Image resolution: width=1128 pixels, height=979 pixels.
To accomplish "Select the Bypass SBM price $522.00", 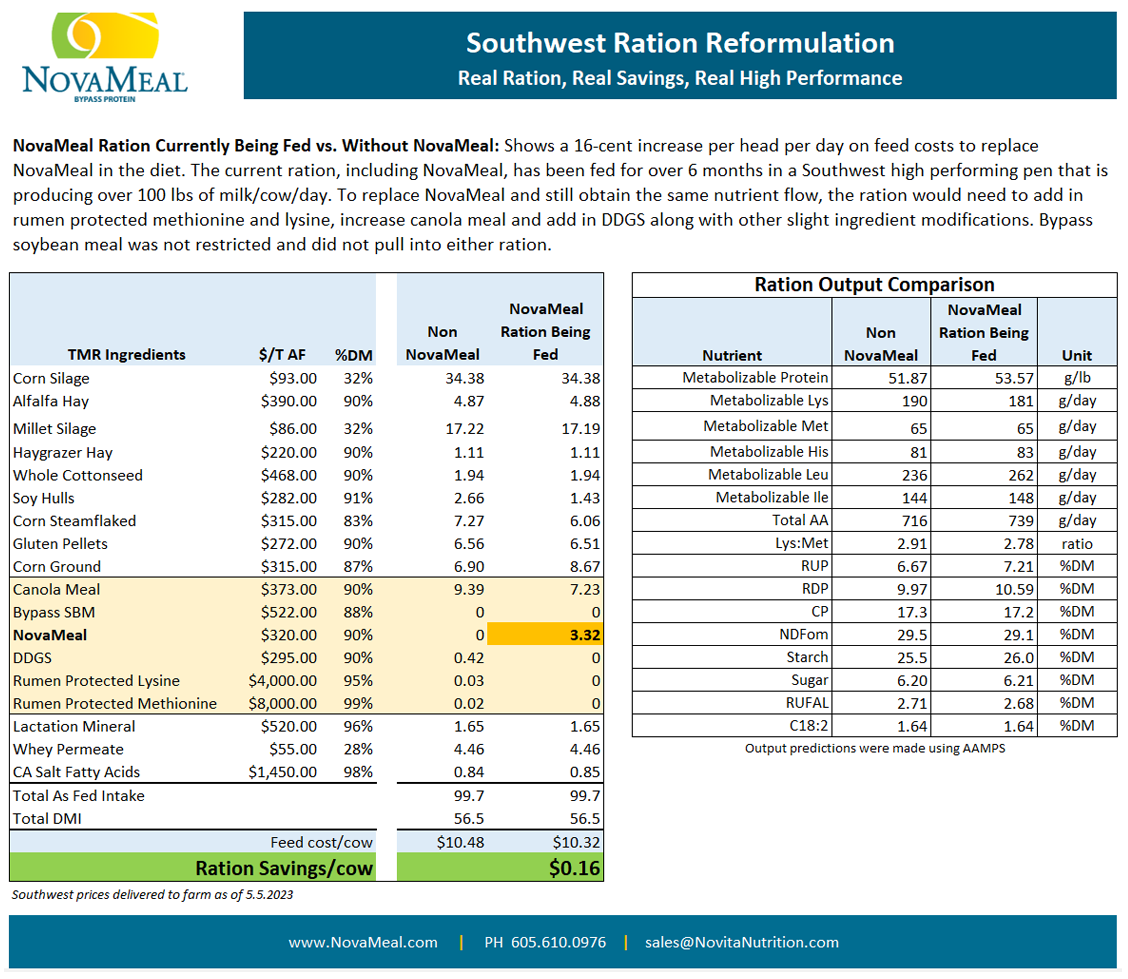I will (x=288, y=613).
